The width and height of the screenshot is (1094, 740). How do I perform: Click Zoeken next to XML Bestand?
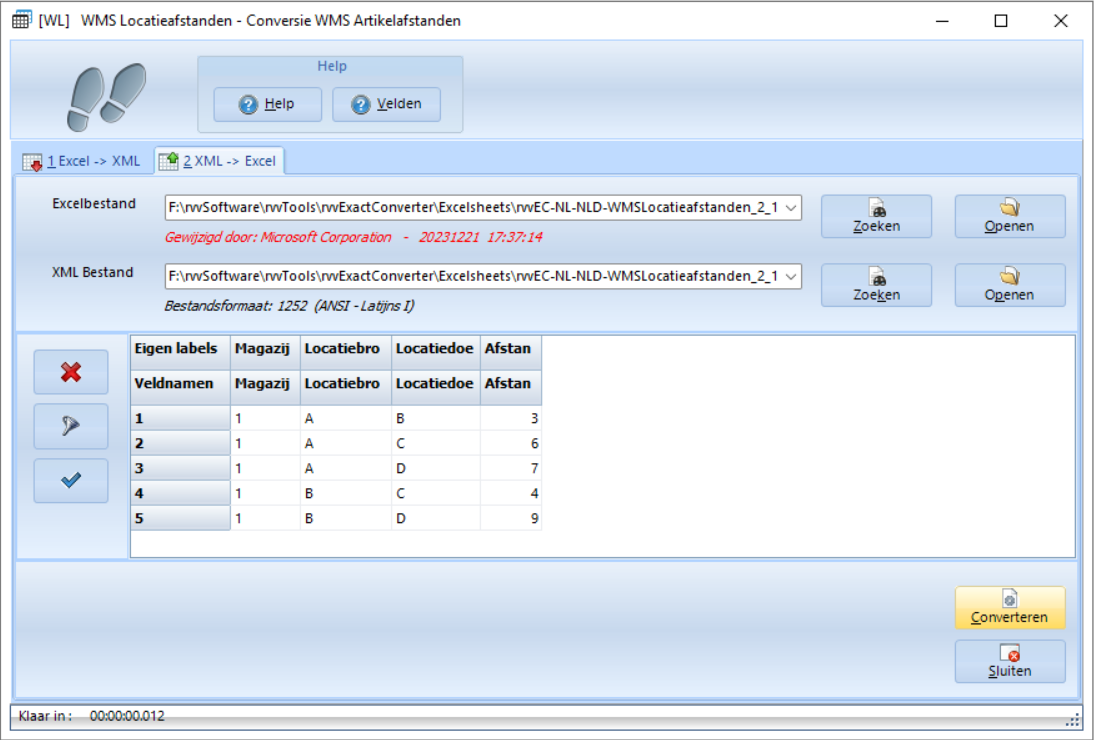click(876, 285)
